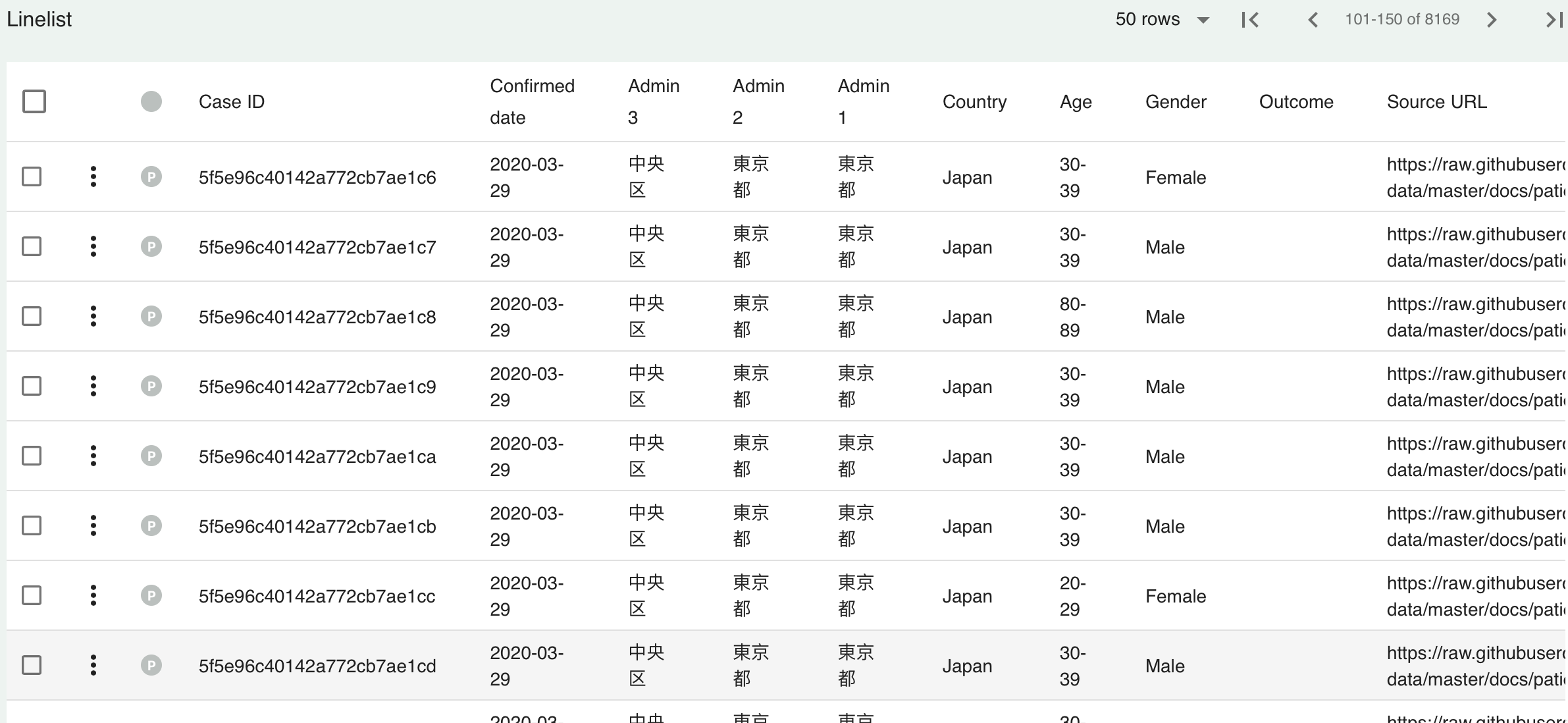1568x723 pixels.
Task: Select all rows using the header checkbox
Action: [x=32, y=101]
